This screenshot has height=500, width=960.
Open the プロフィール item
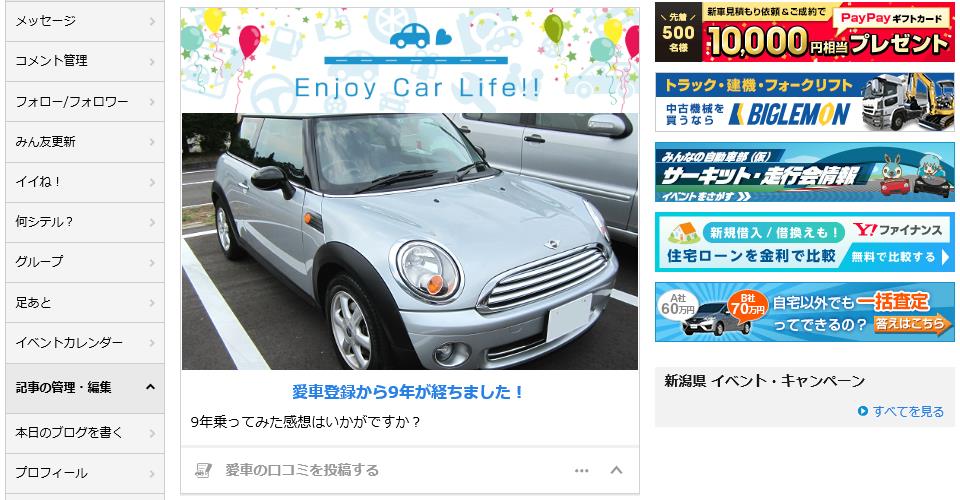tap(85, 473)
